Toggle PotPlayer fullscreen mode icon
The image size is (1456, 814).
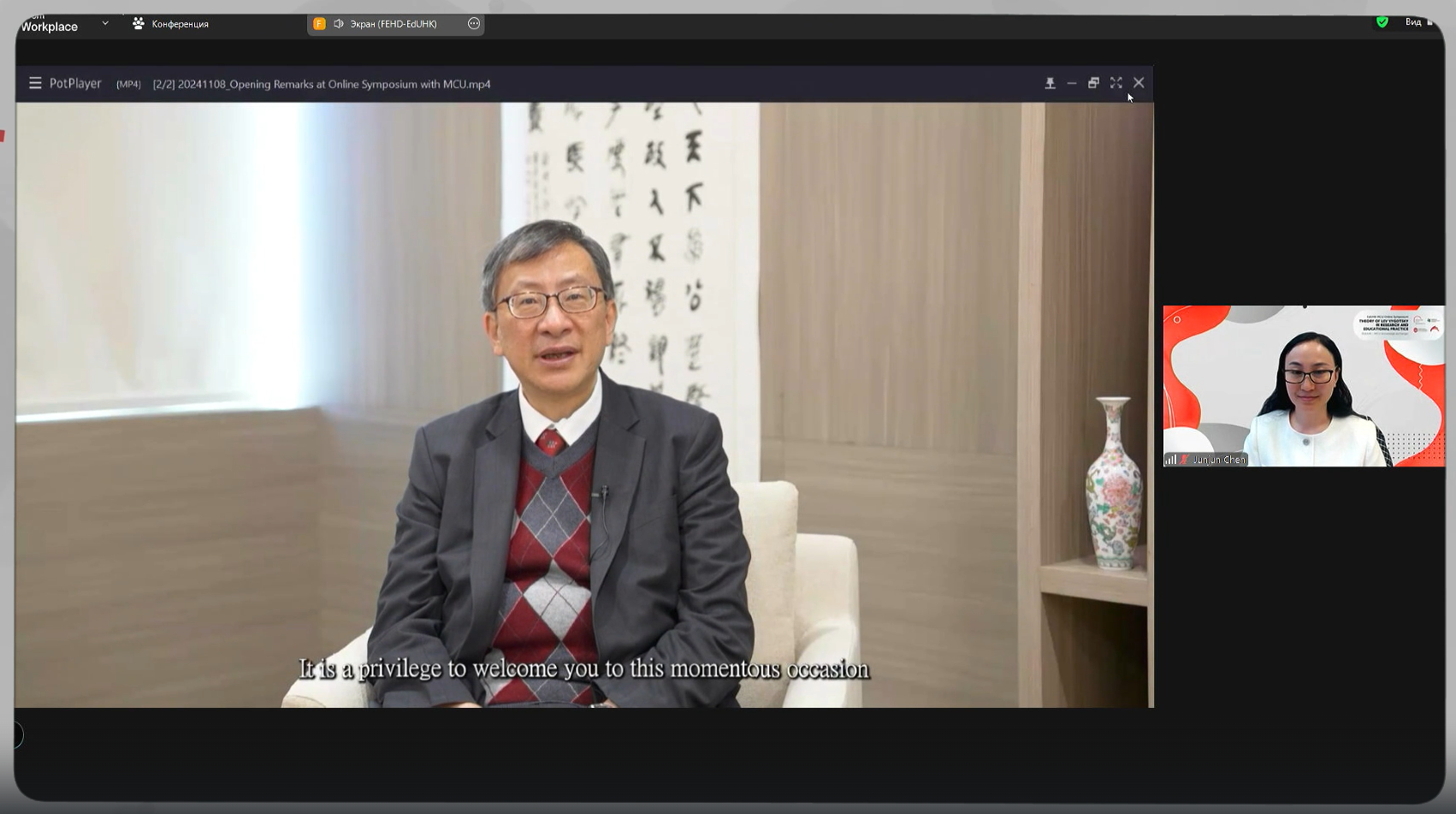[1116, 83]
